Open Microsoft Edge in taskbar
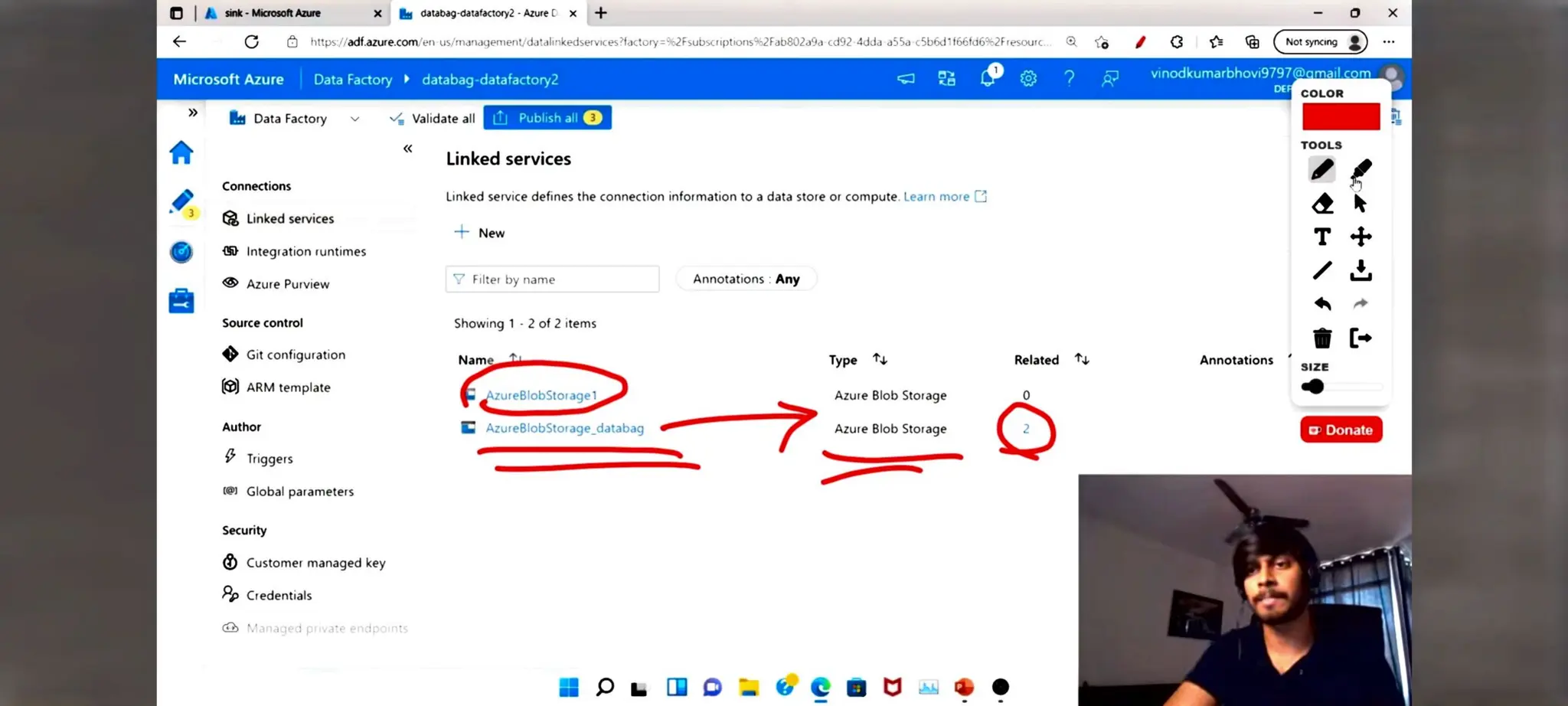The image size is (1568, 706). [821, 688]
